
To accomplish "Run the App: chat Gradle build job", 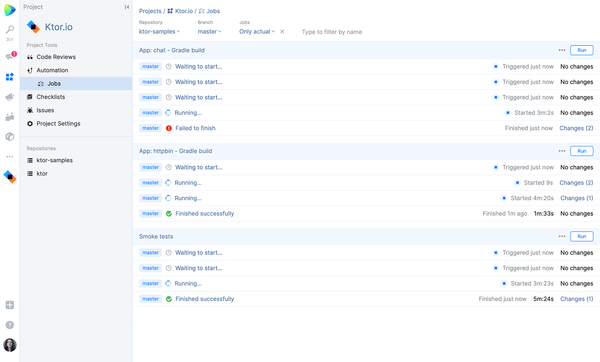I will pos(582,50).
